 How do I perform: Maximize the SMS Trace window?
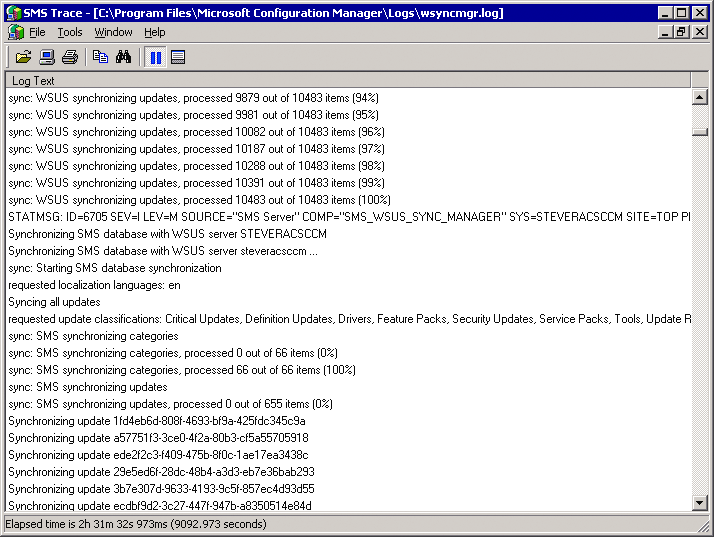(682, 13)
